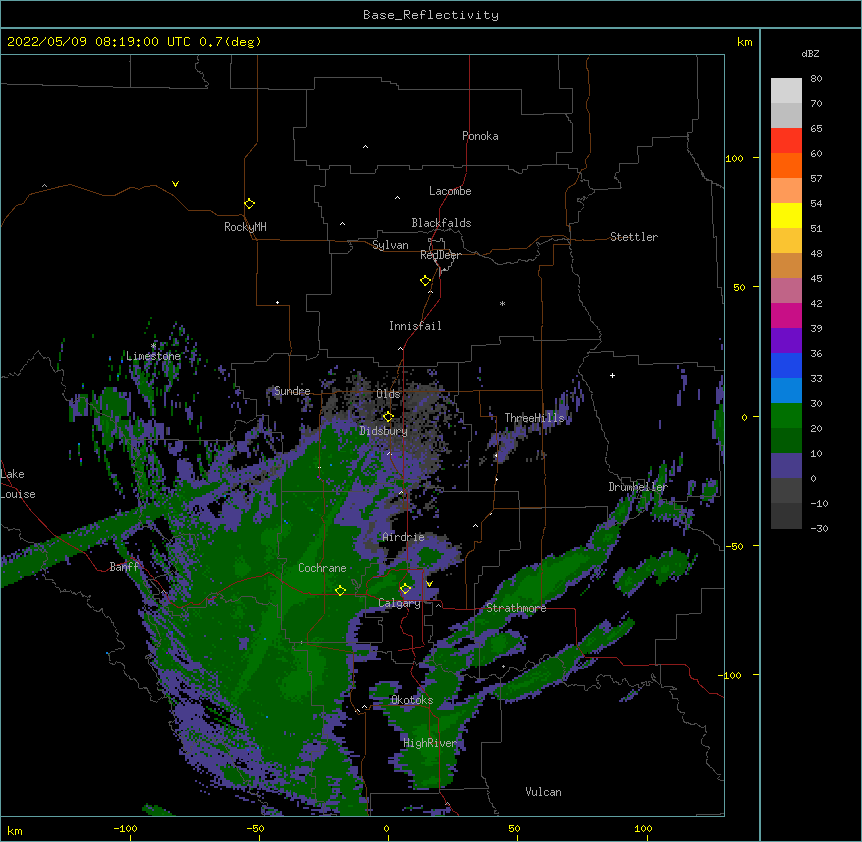This screenshot has height=842, width=862.
Task: Click the ThreeHills city label
Action: coord(534,418)
